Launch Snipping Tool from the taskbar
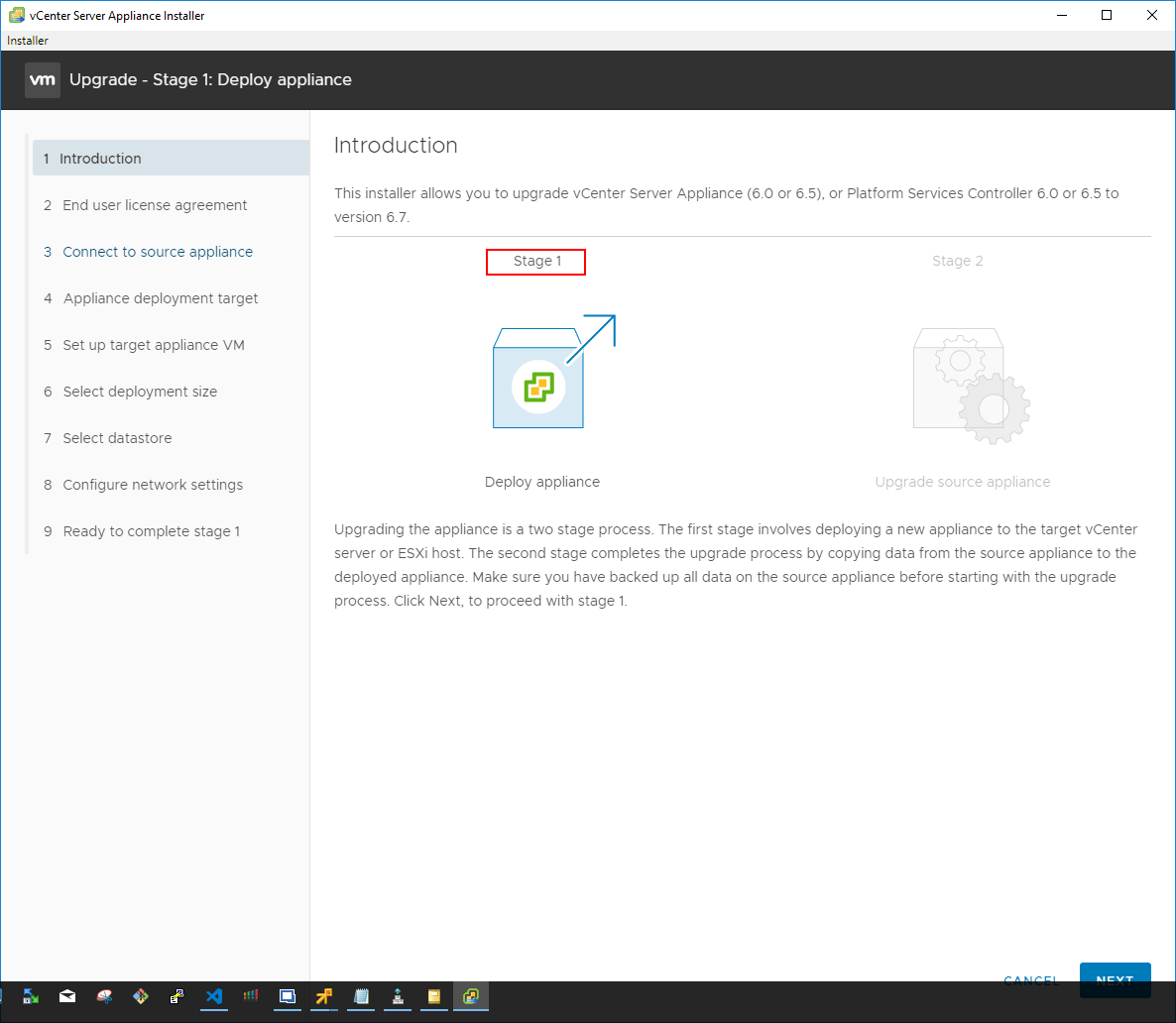 (104, 996)
